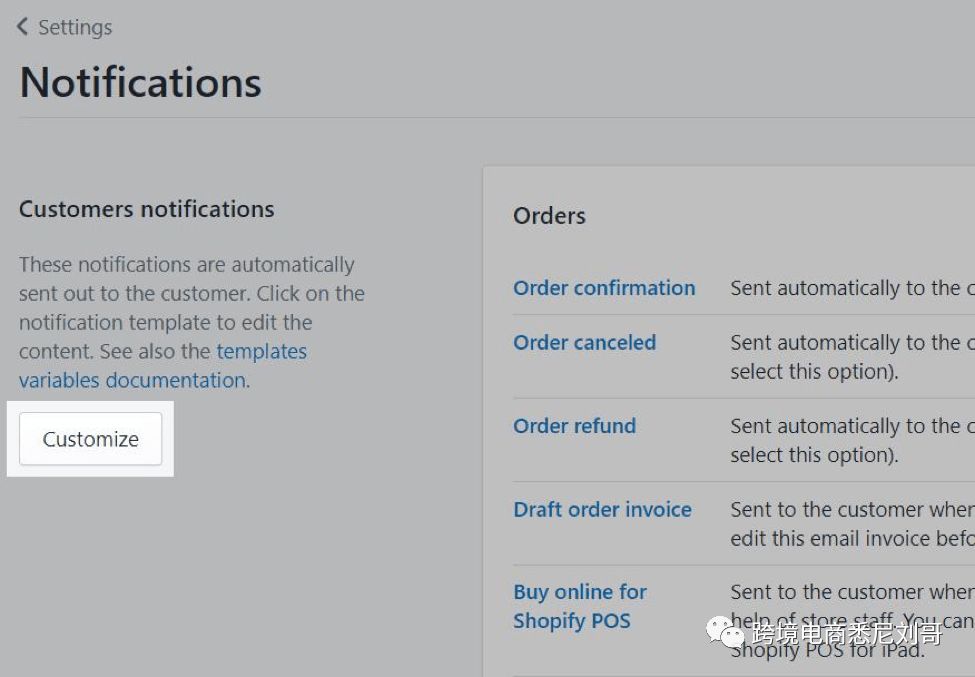
Task: Open the Draft order invoice template
Action: (x=602, y=510)
